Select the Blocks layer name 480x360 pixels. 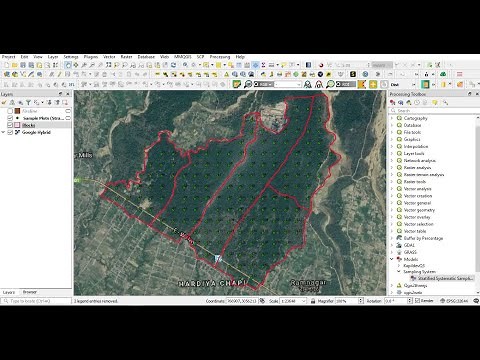pos(29,125)
